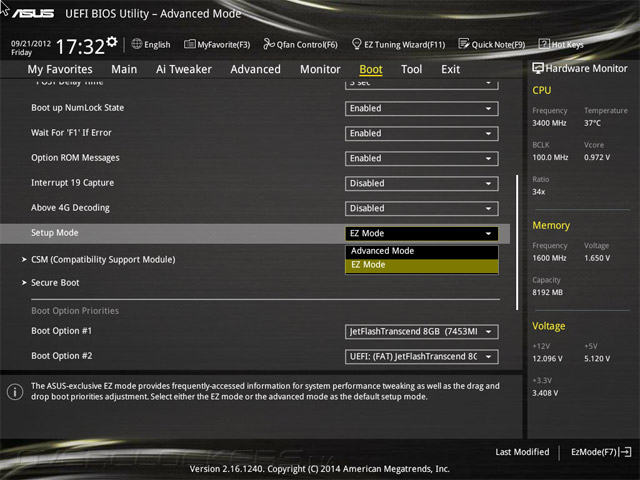Click +5V reading 5.120 V
The width and height of the screenshot is (640, 480).
tap(597, 358)
